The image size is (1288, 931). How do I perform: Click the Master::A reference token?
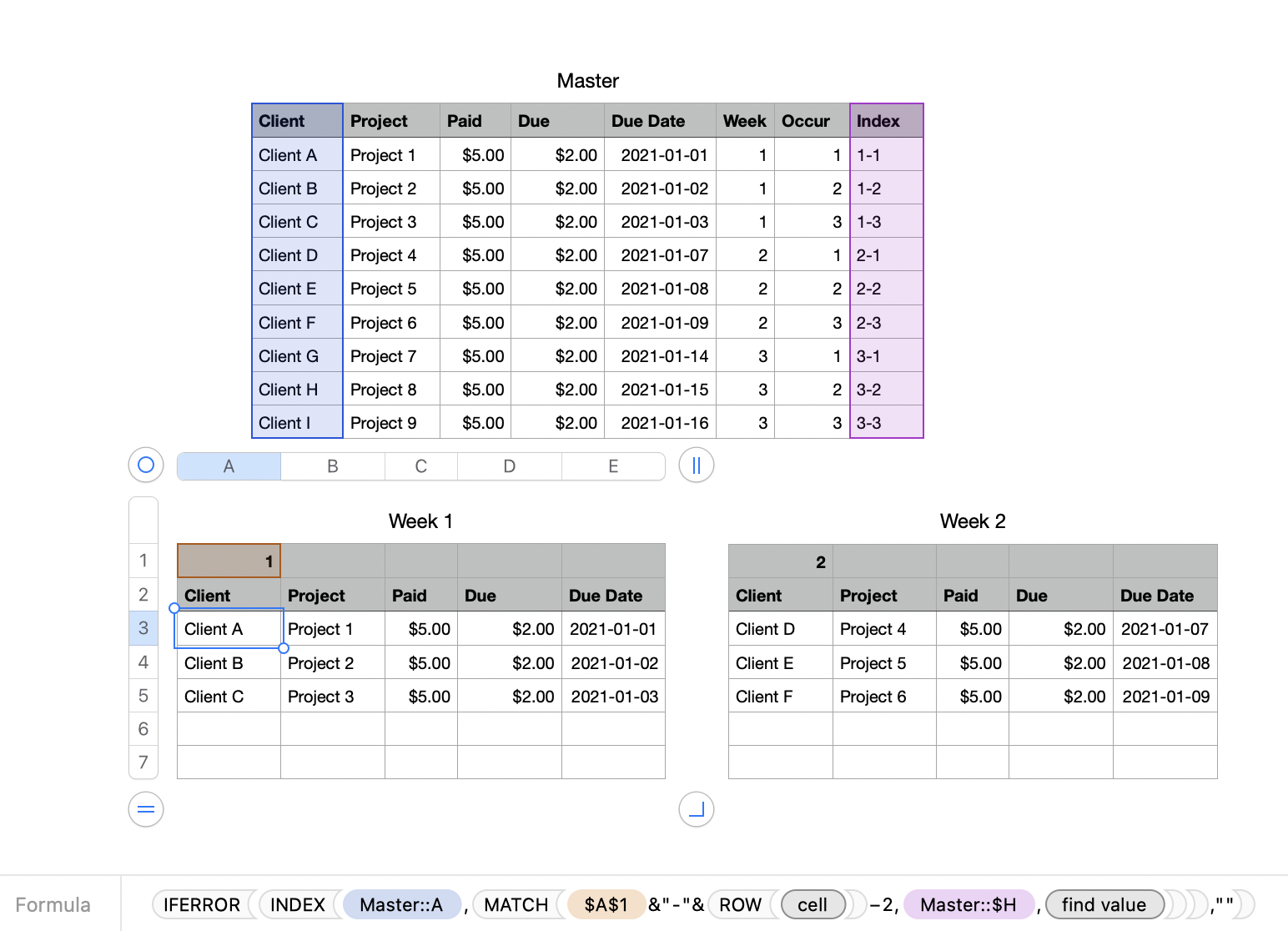click(402, 904)
